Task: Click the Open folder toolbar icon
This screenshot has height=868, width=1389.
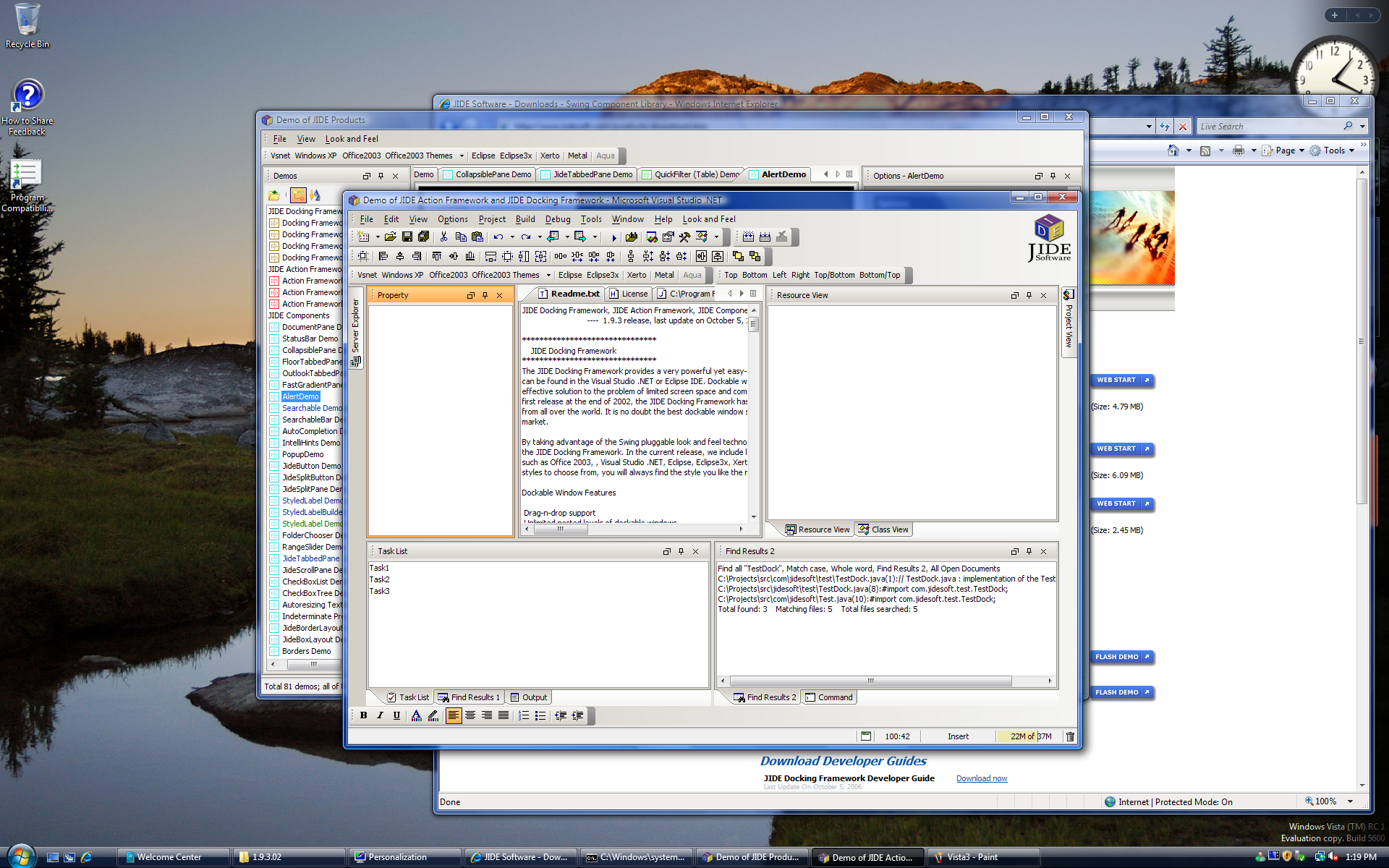Action: point(391,237)
